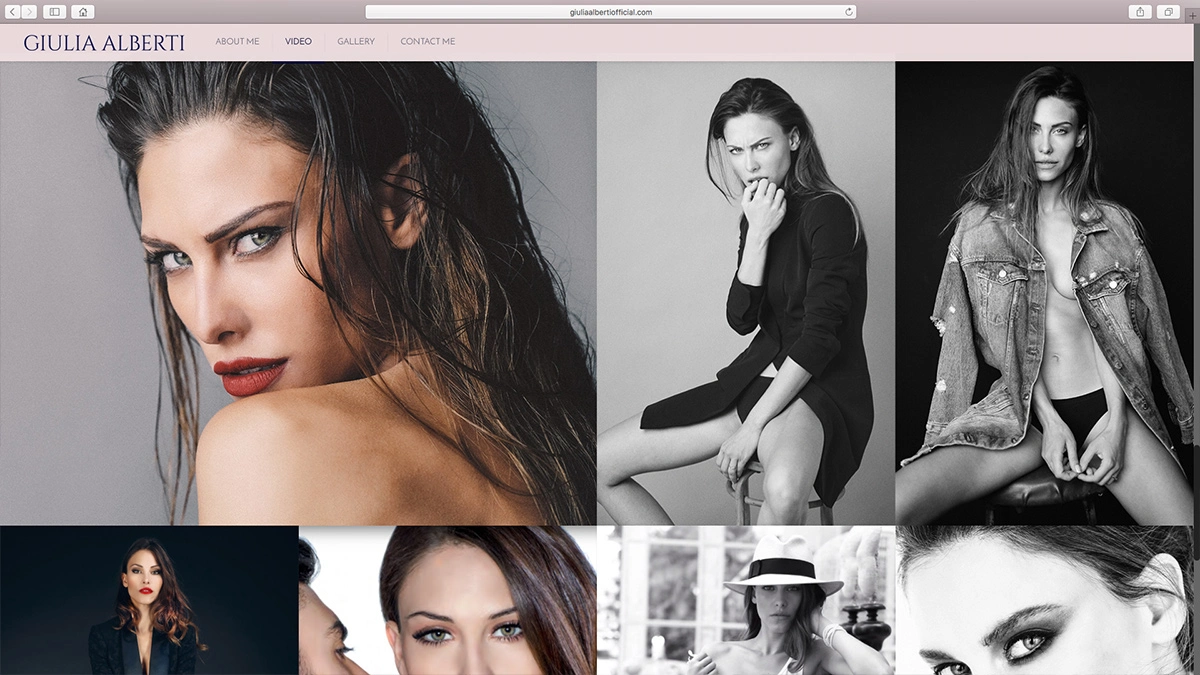The height and width of the screenshot is (675, 1200).
Task: Open the GALLERY page
Action: [356, 42]
